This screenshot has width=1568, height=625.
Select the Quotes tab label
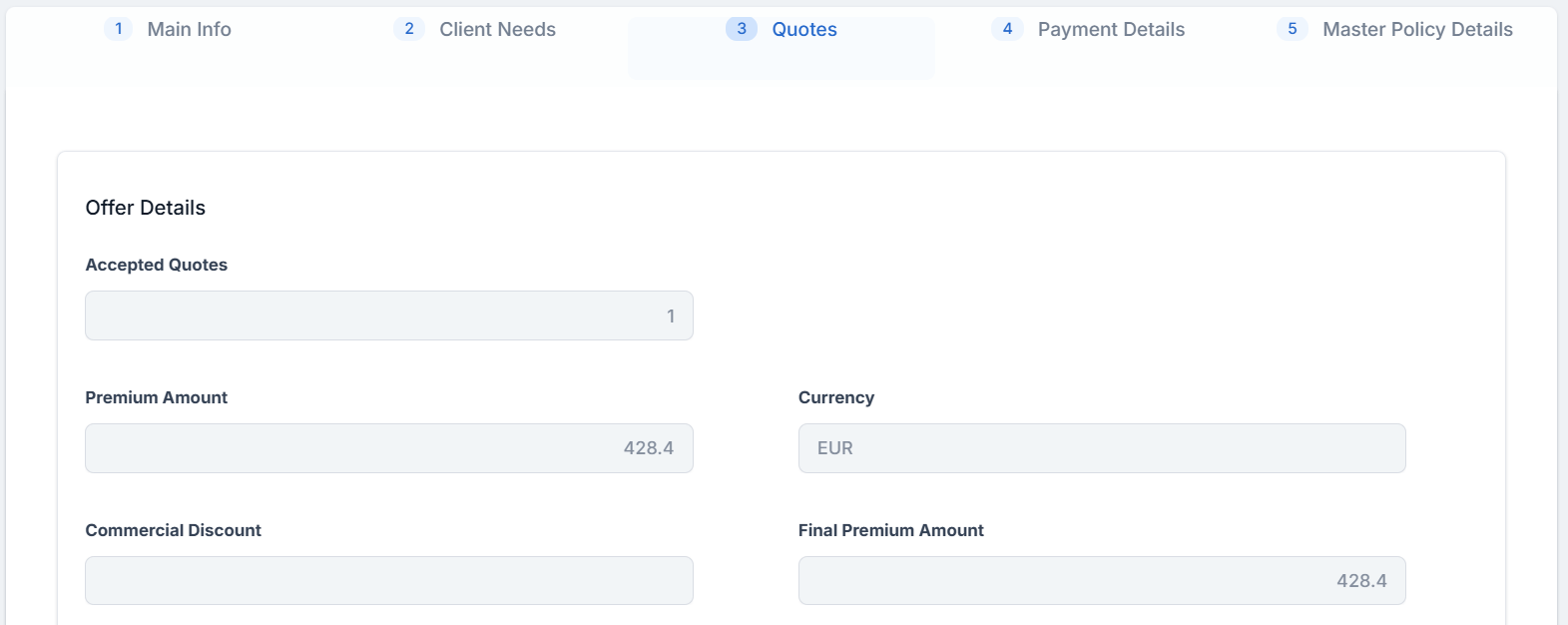pyautogui.click(x=804, y=30)
